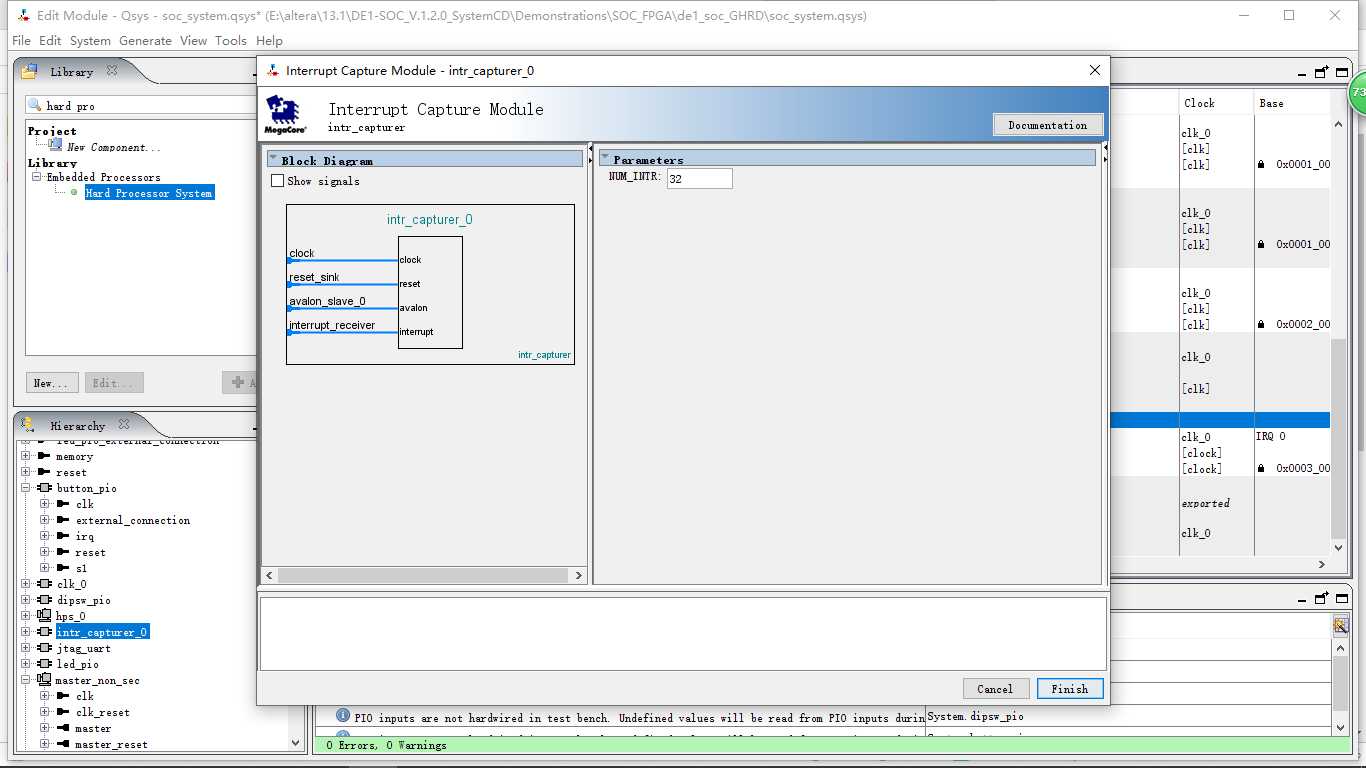The height and width of the screenshot is (768, 1366).
Task: Open the Help menu
Action: (x=269, y=41)
